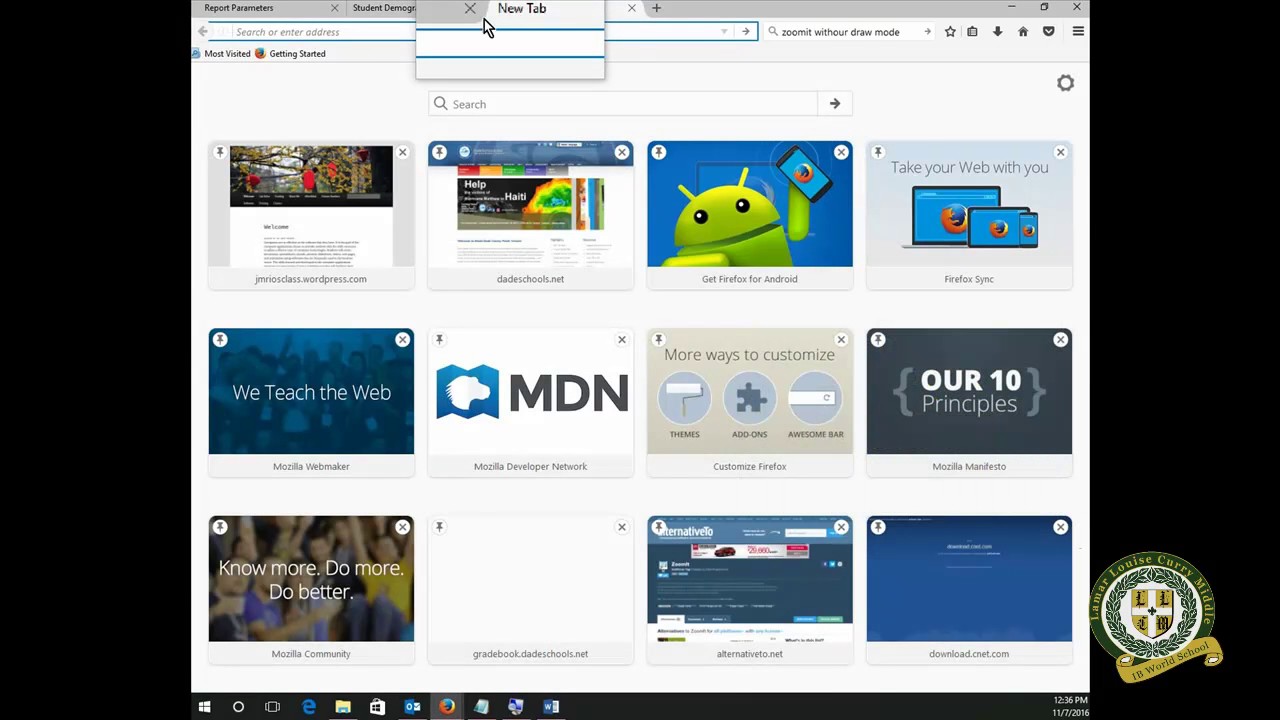Bookmark this page with the star icon
This screenshot has height=720, width=1280.
click(x=950, y=32)
